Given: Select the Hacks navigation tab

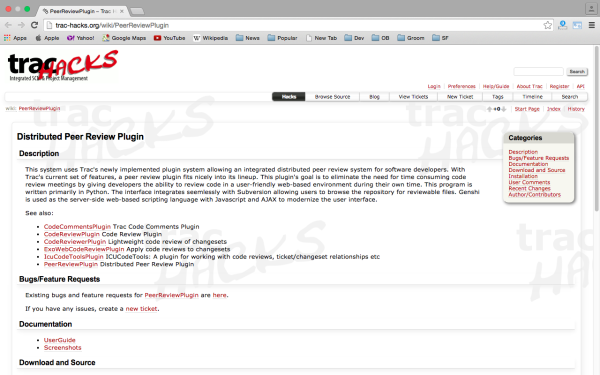Looking at the screenshot, I should click(x=289, y=97).
